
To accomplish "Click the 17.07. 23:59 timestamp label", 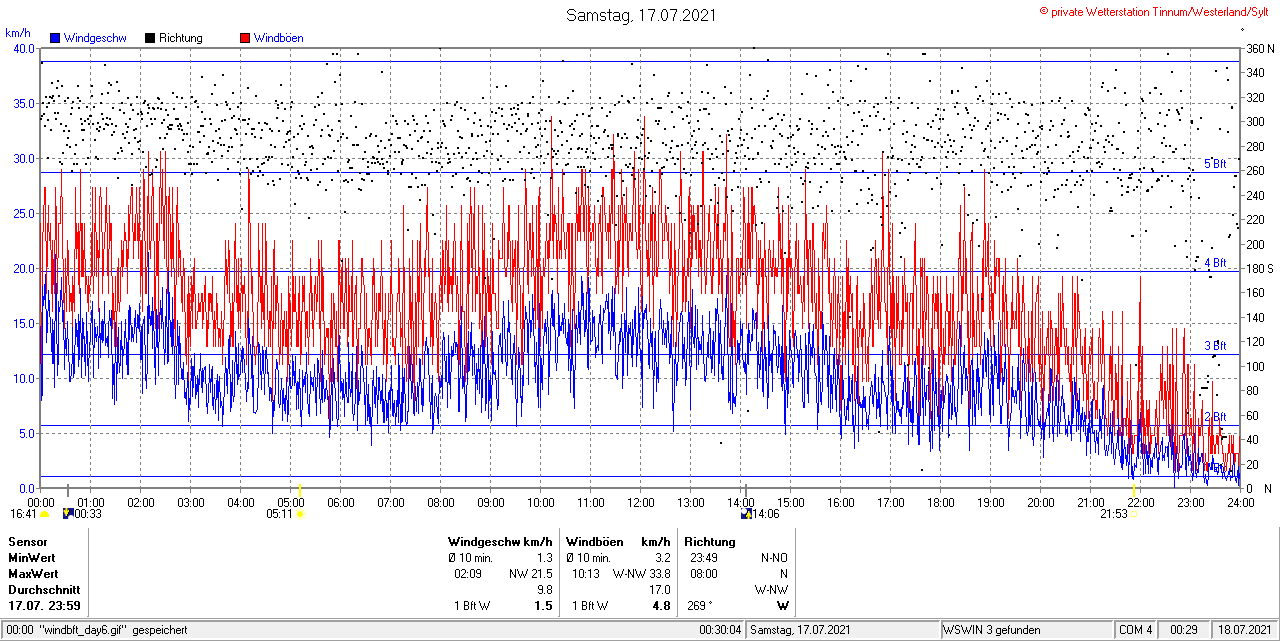I will (x=44, y=606).
